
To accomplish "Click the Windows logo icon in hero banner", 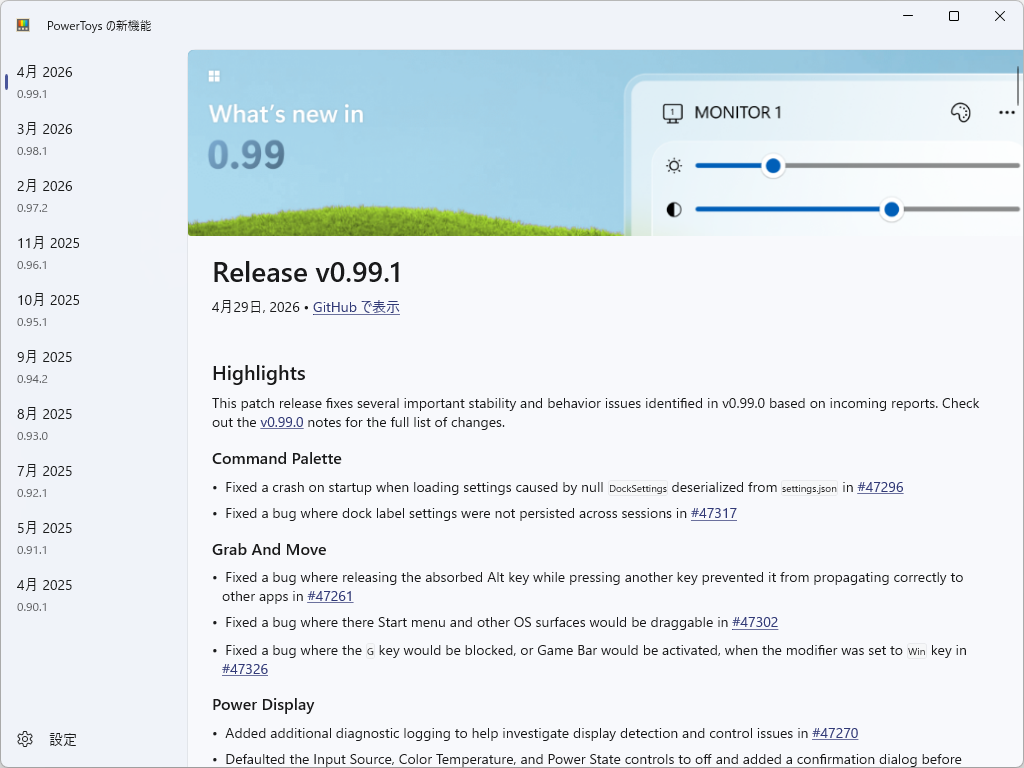I will pos(214,76).
